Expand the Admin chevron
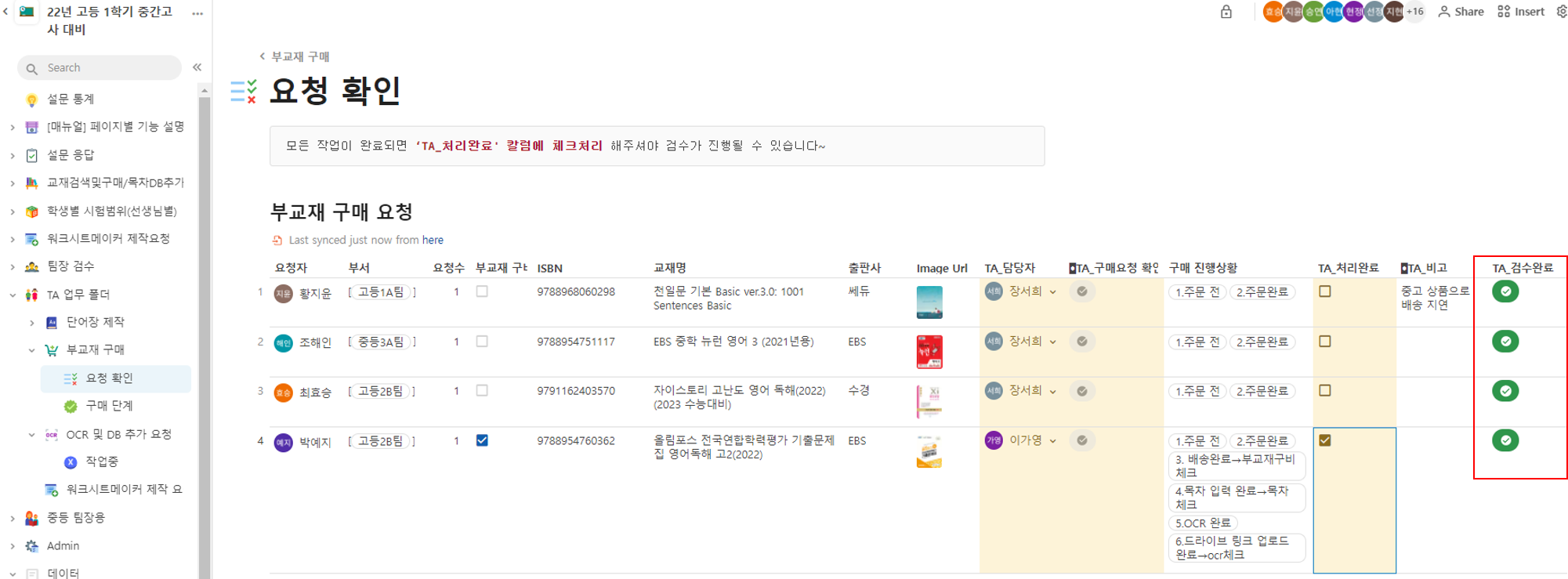The height and width of the screenshot is (579, 1568). (x=13, y=546)
